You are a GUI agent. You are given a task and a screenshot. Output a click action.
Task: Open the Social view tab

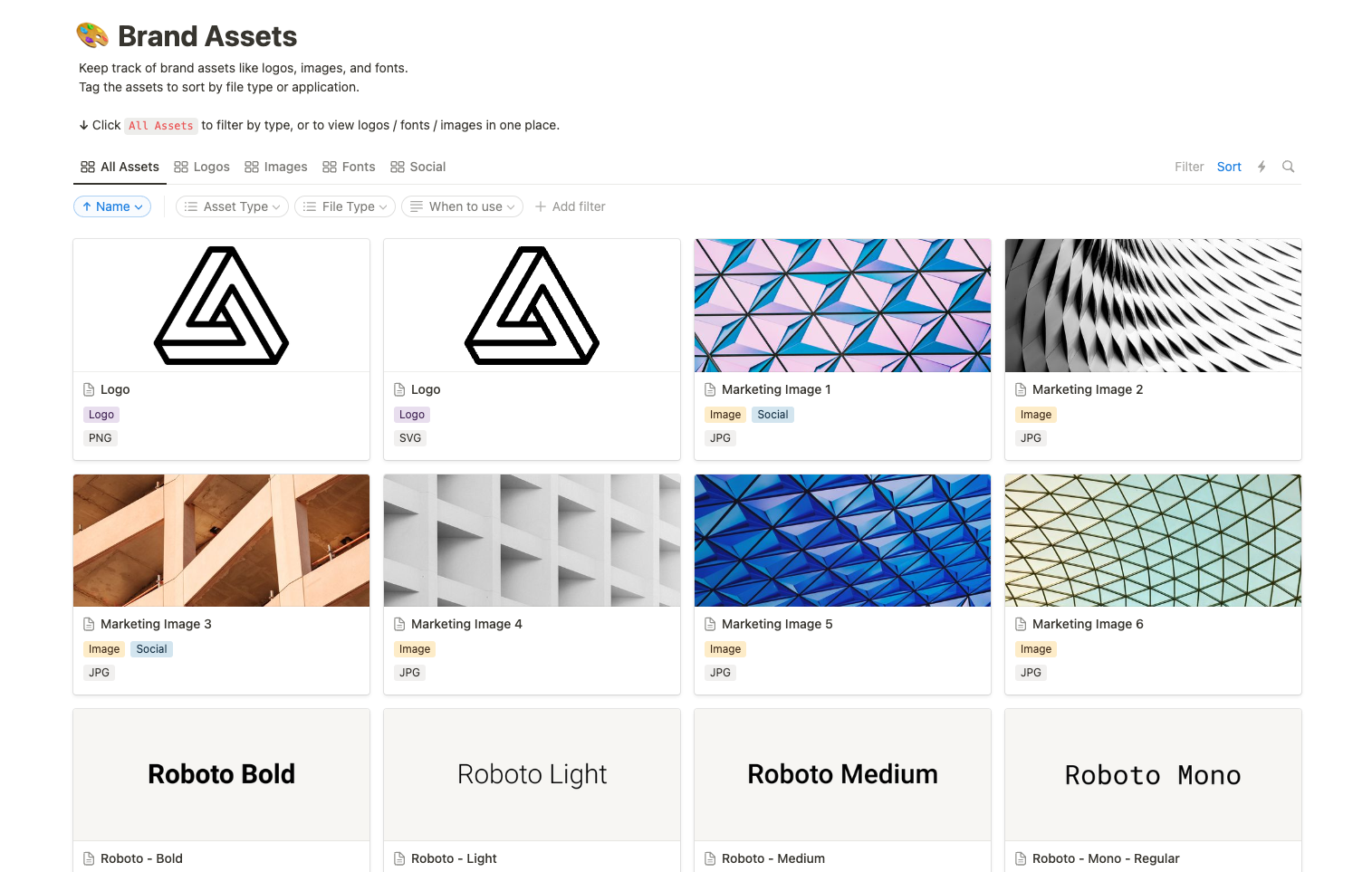click(418, 167)
